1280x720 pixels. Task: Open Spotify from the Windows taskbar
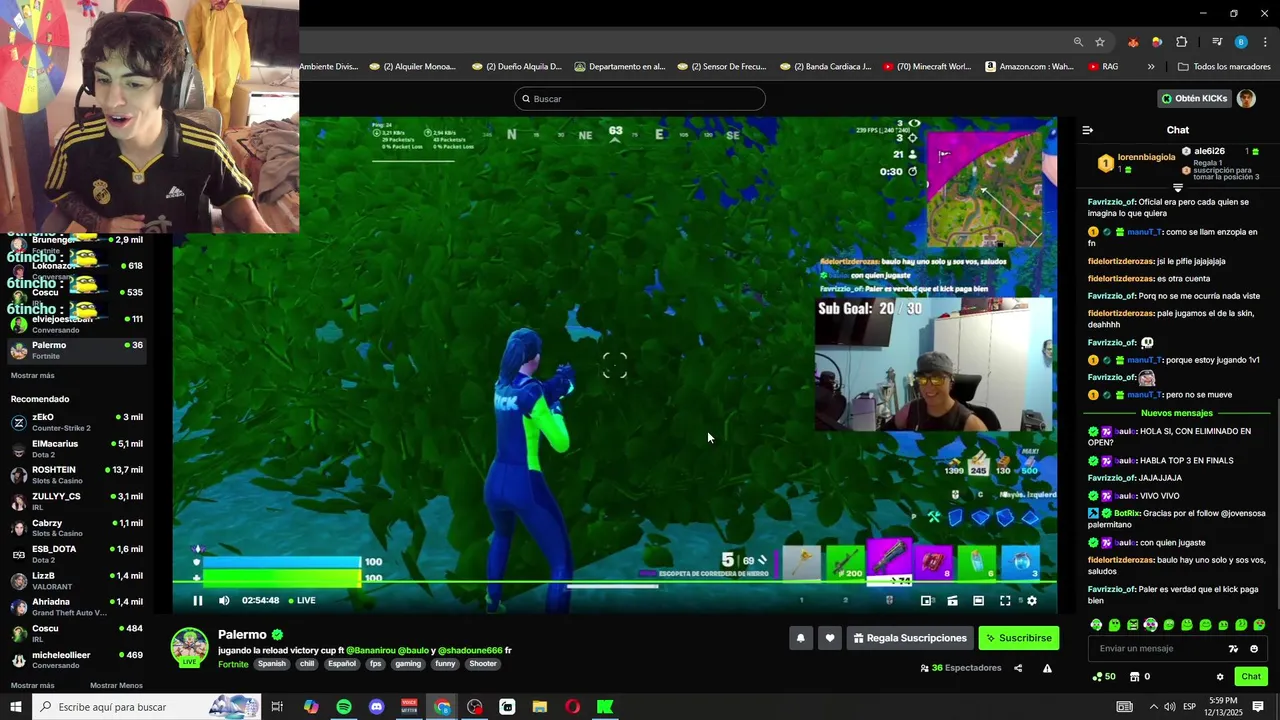tap(344, 707)
